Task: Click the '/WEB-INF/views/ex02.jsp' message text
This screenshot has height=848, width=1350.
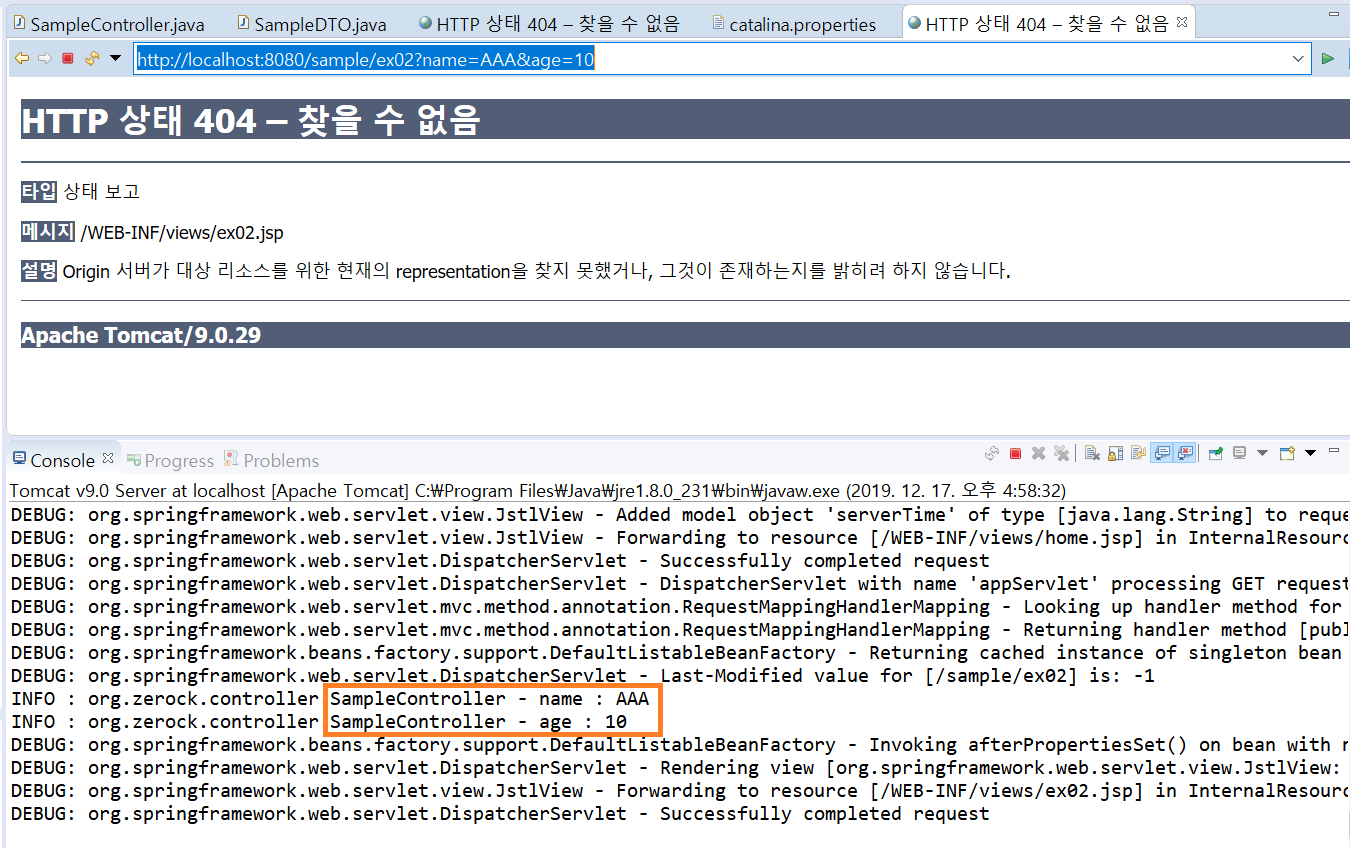Action: pos(182,233)
